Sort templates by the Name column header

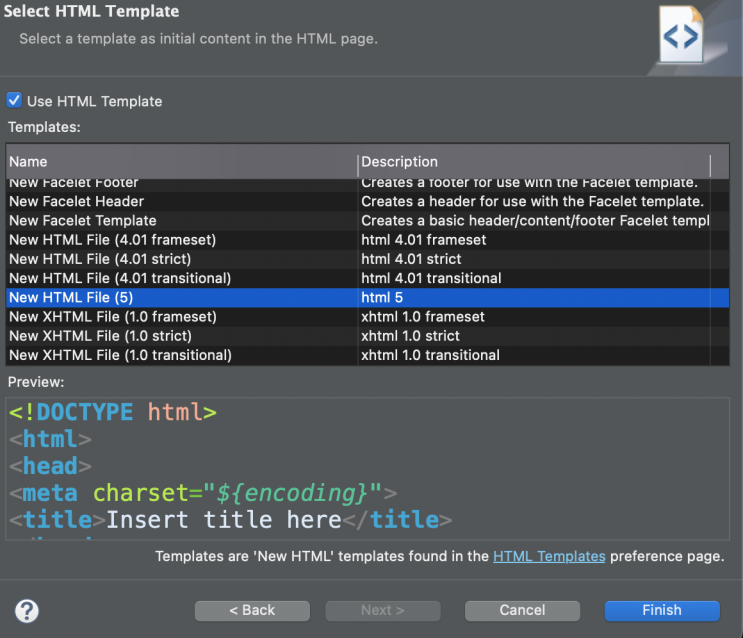coord(182,162)
